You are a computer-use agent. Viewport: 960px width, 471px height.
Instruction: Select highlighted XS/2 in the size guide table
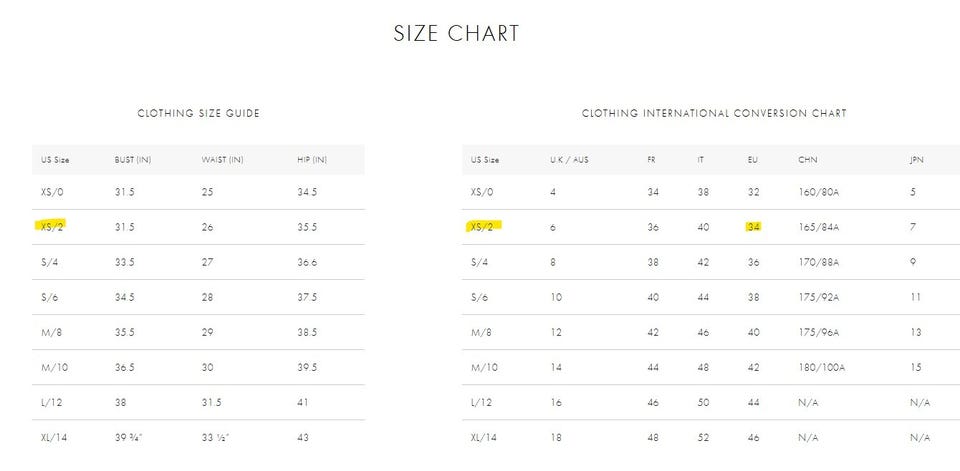pyautogui.click(x=53, y=227)
